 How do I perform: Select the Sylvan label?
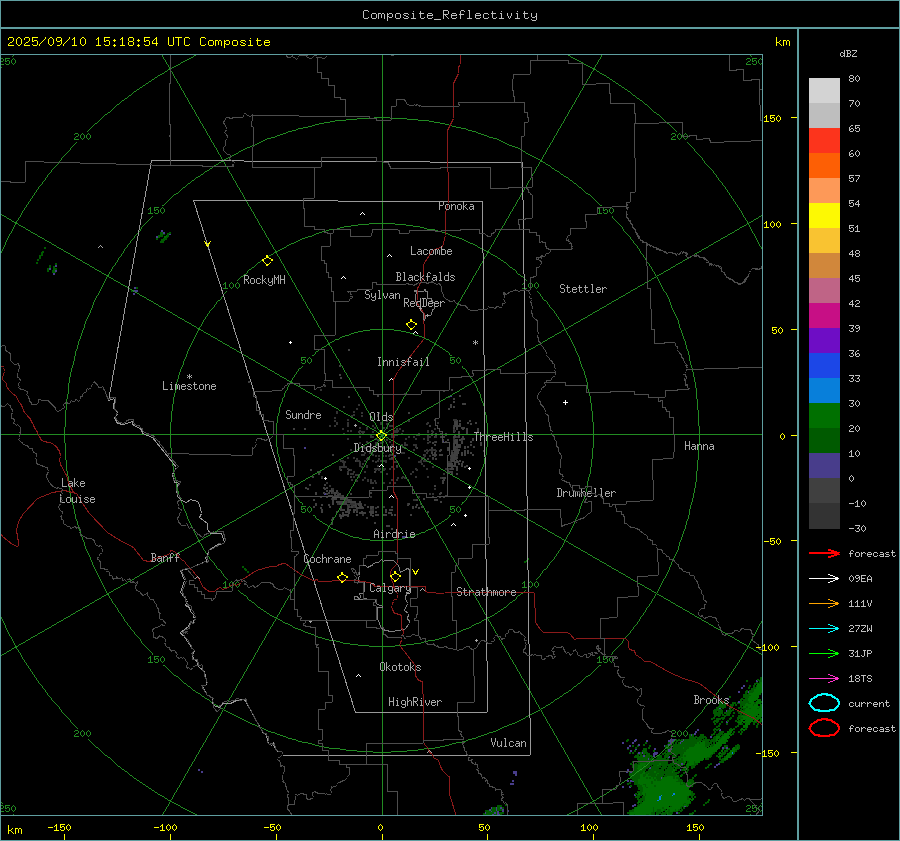click(382, 295)
